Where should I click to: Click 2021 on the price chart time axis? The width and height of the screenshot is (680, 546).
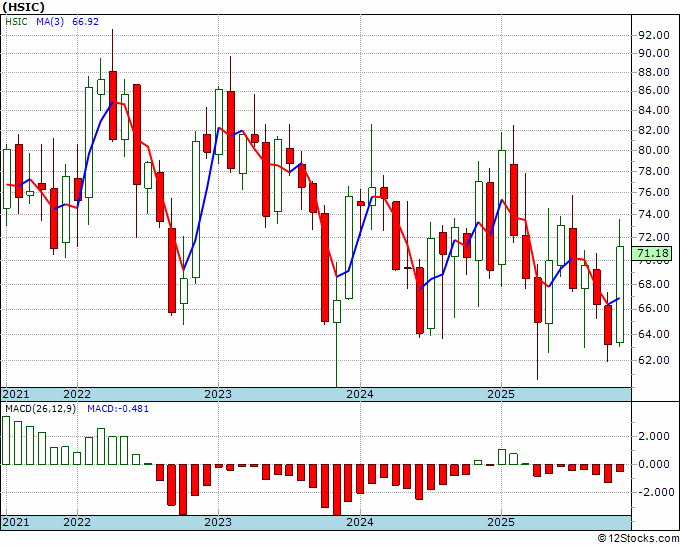(16, 394)
